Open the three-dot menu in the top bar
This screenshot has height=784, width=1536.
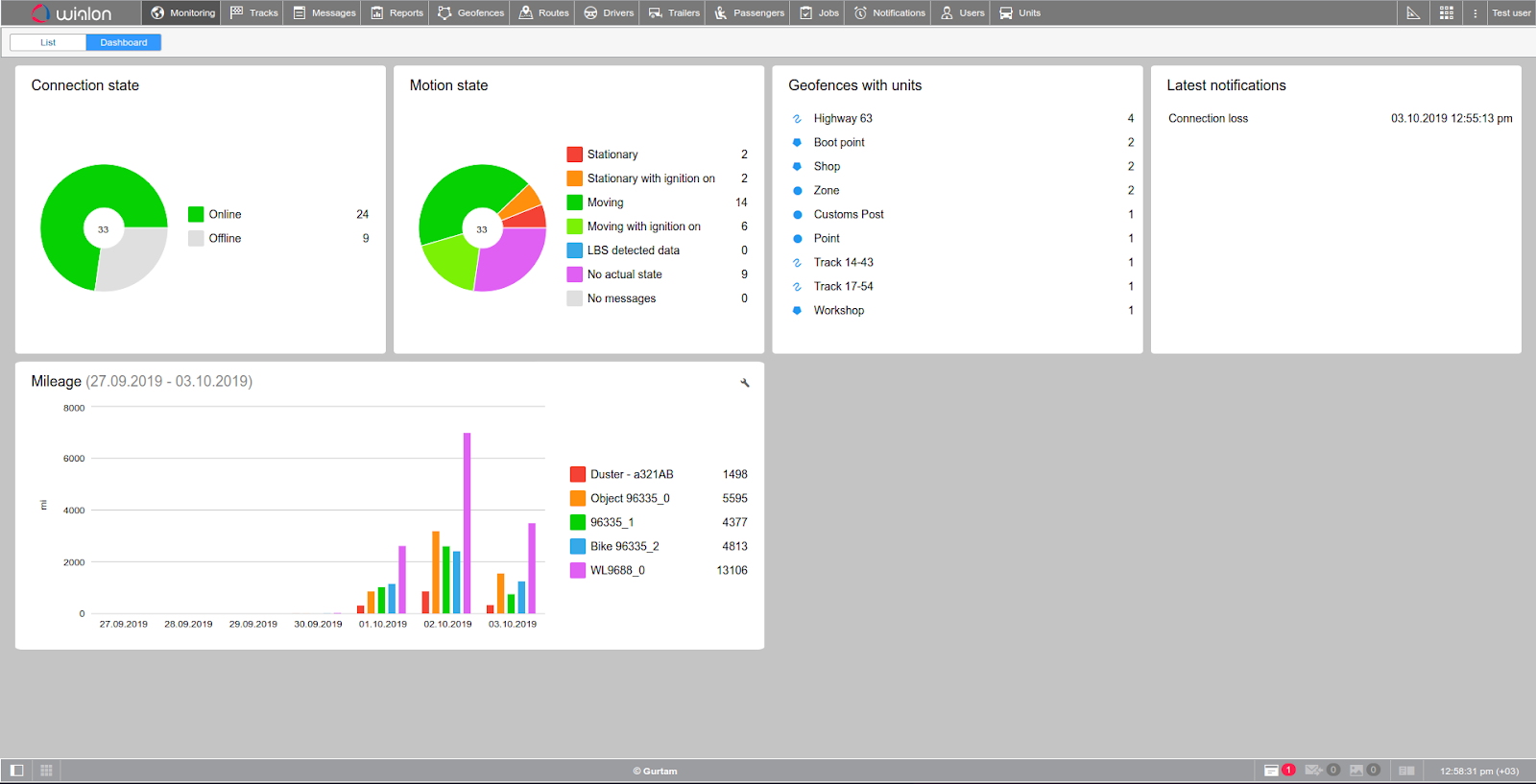(1476, 12)
